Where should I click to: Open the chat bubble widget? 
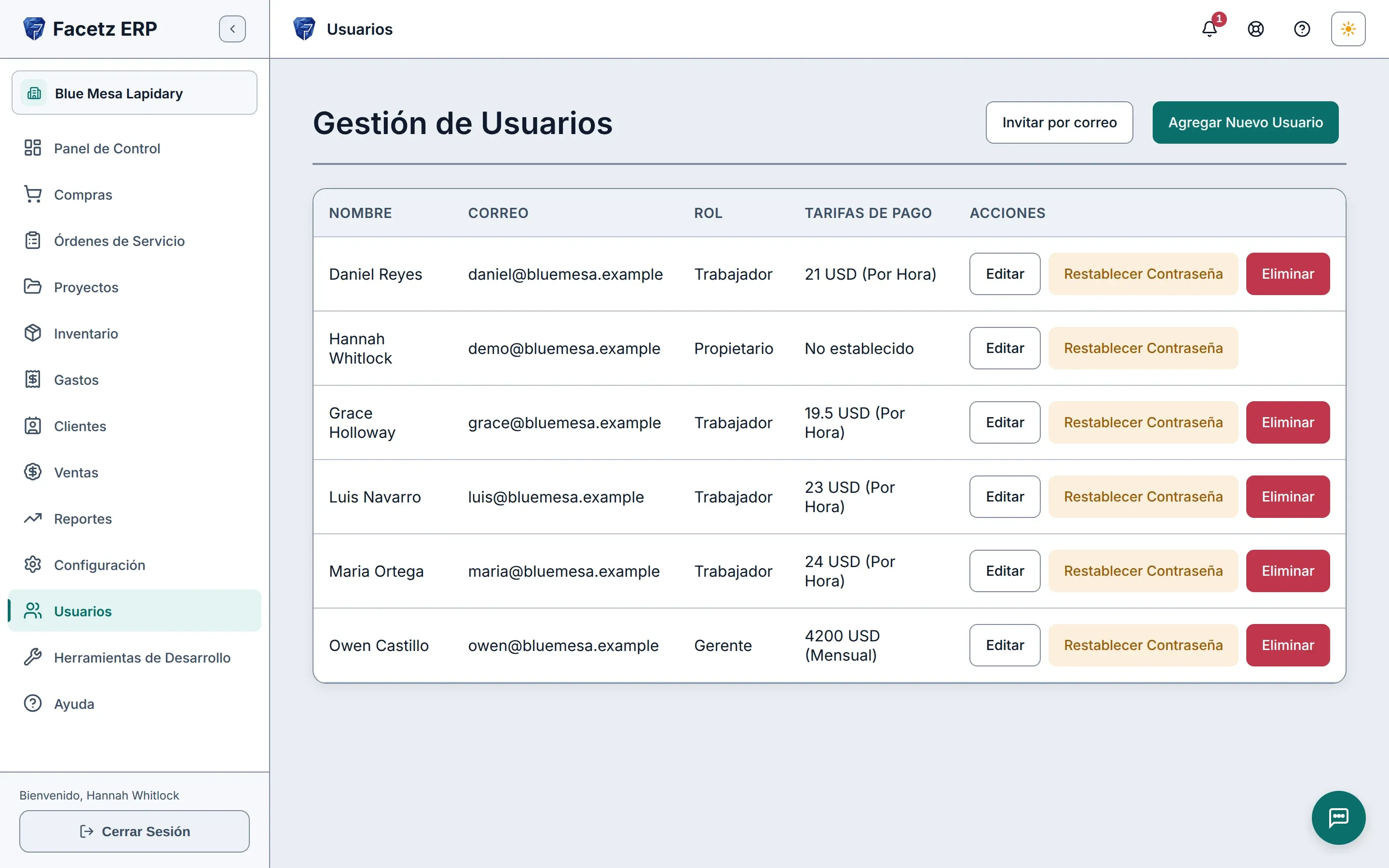pyautogui.click(x=1338, y=817)
